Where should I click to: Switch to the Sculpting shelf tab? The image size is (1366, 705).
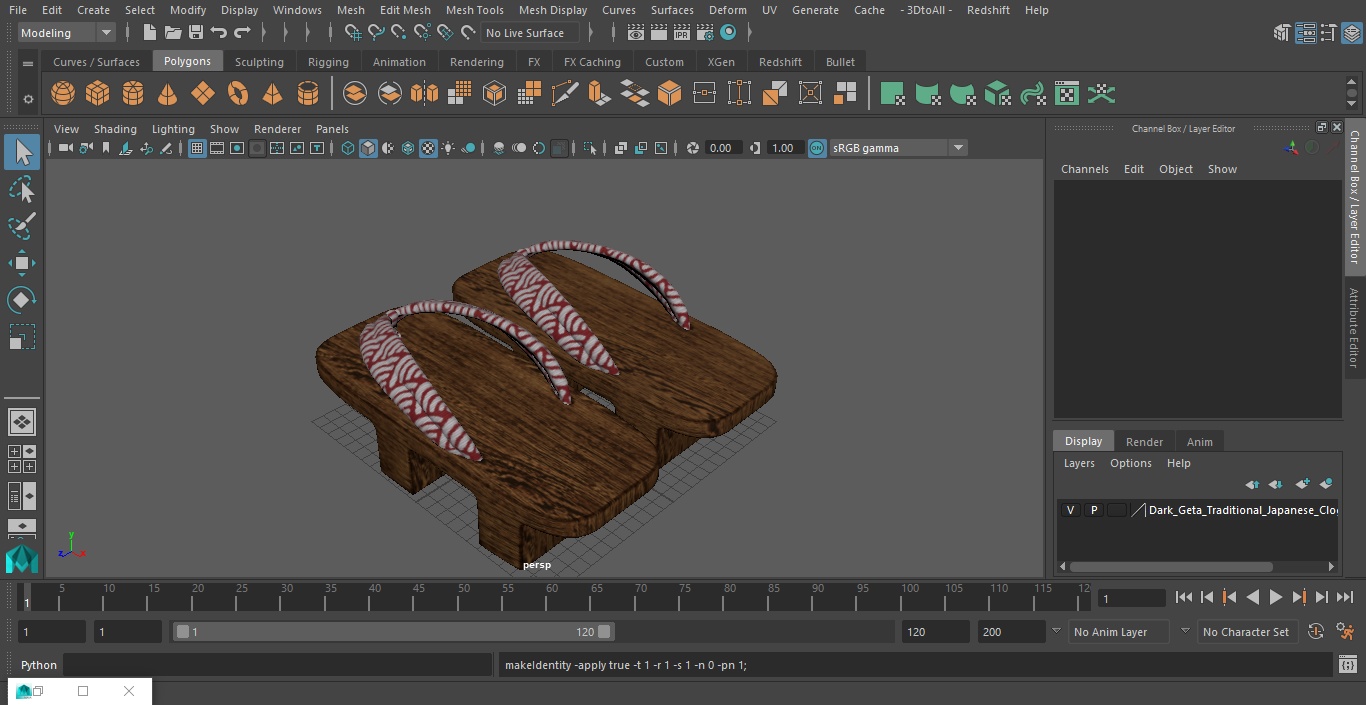pyautogui.click(x=259, y=62)
